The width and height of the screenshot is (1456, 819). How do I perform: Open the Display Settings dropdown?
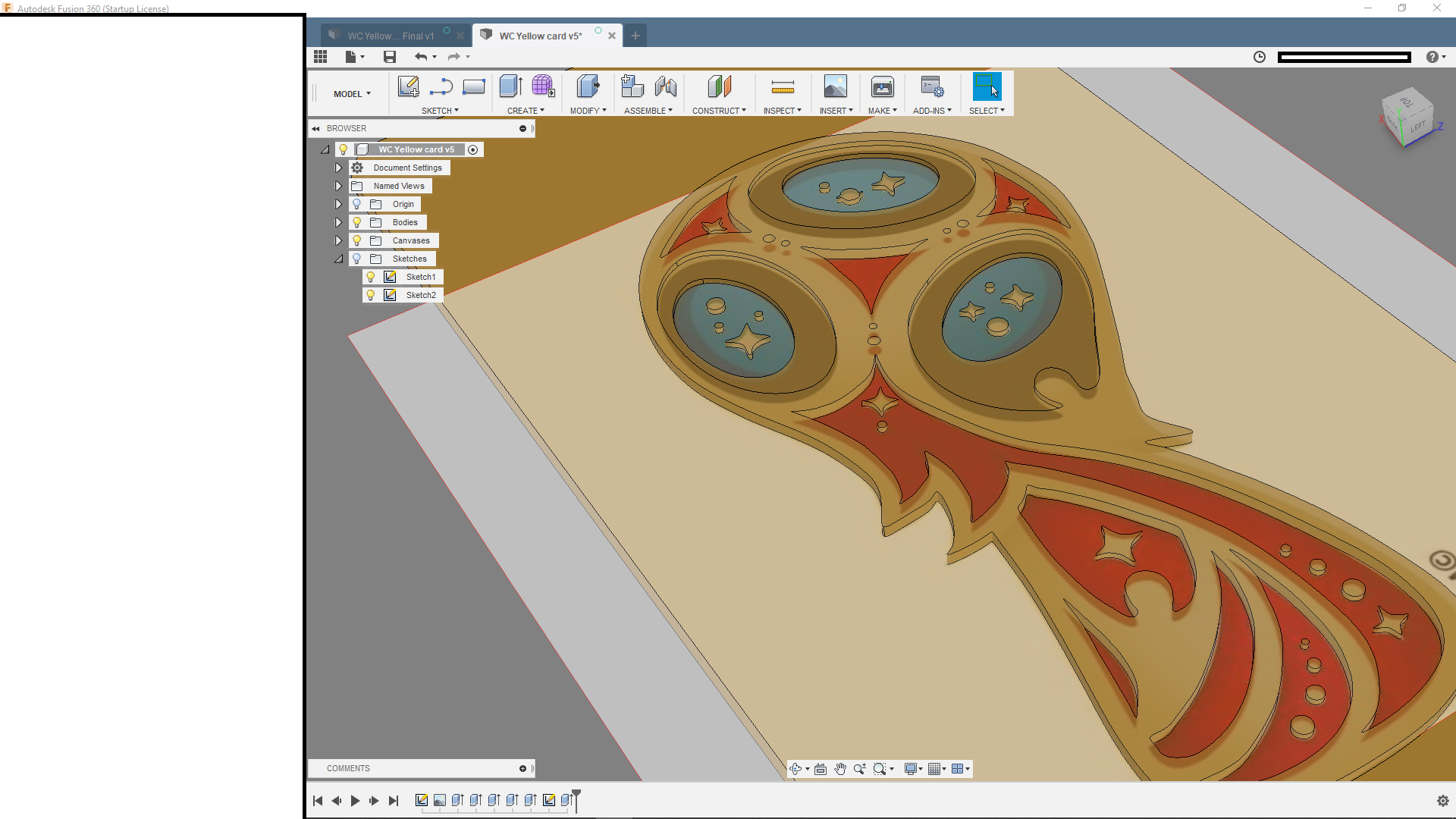(x=913, y=769)
